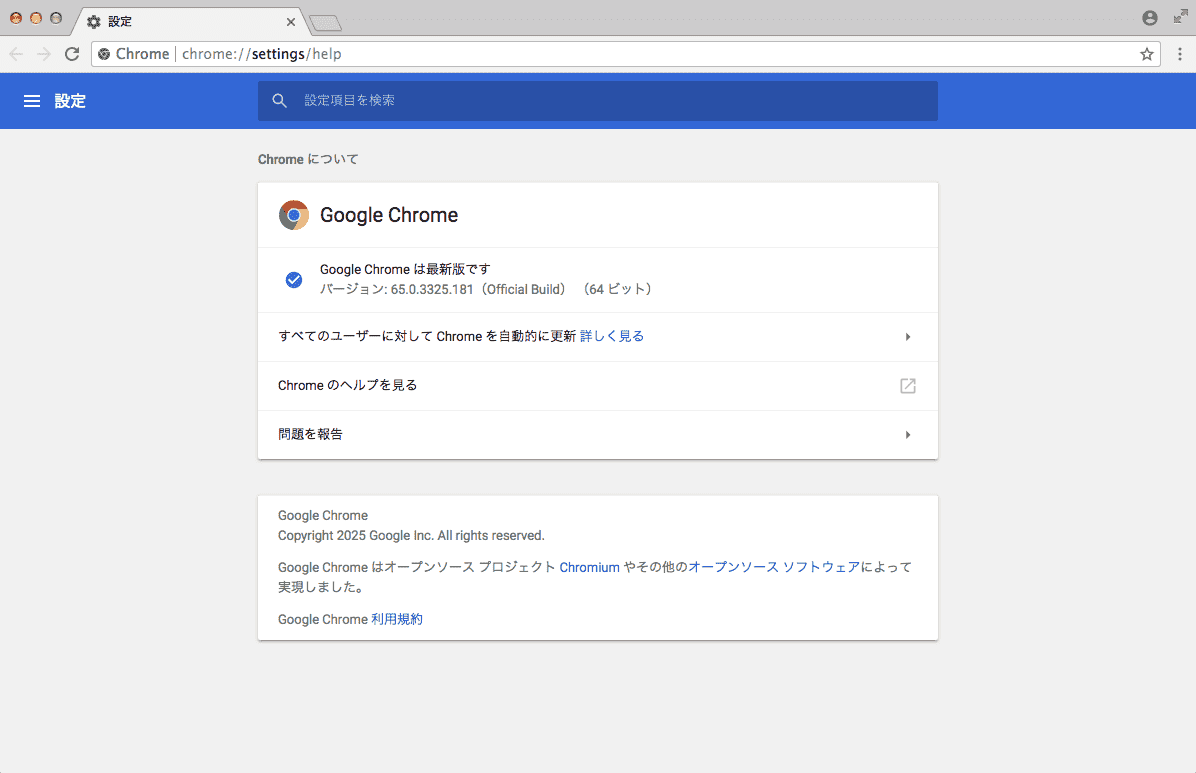Expand the 問題を報告 row arrow
1196x773 pixels.
pyautogui.click(x=908, y=435)
